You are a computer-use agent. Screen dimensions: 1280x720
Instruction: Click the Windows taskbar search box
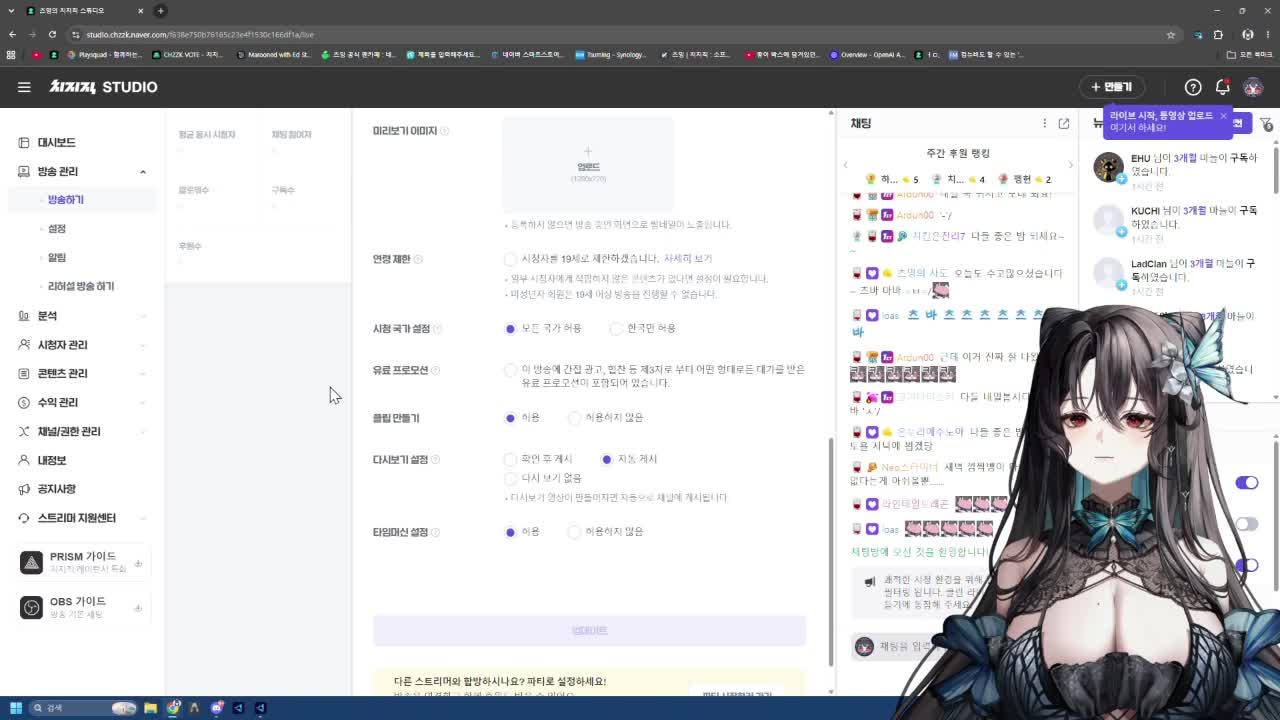[x=83, y=708]
